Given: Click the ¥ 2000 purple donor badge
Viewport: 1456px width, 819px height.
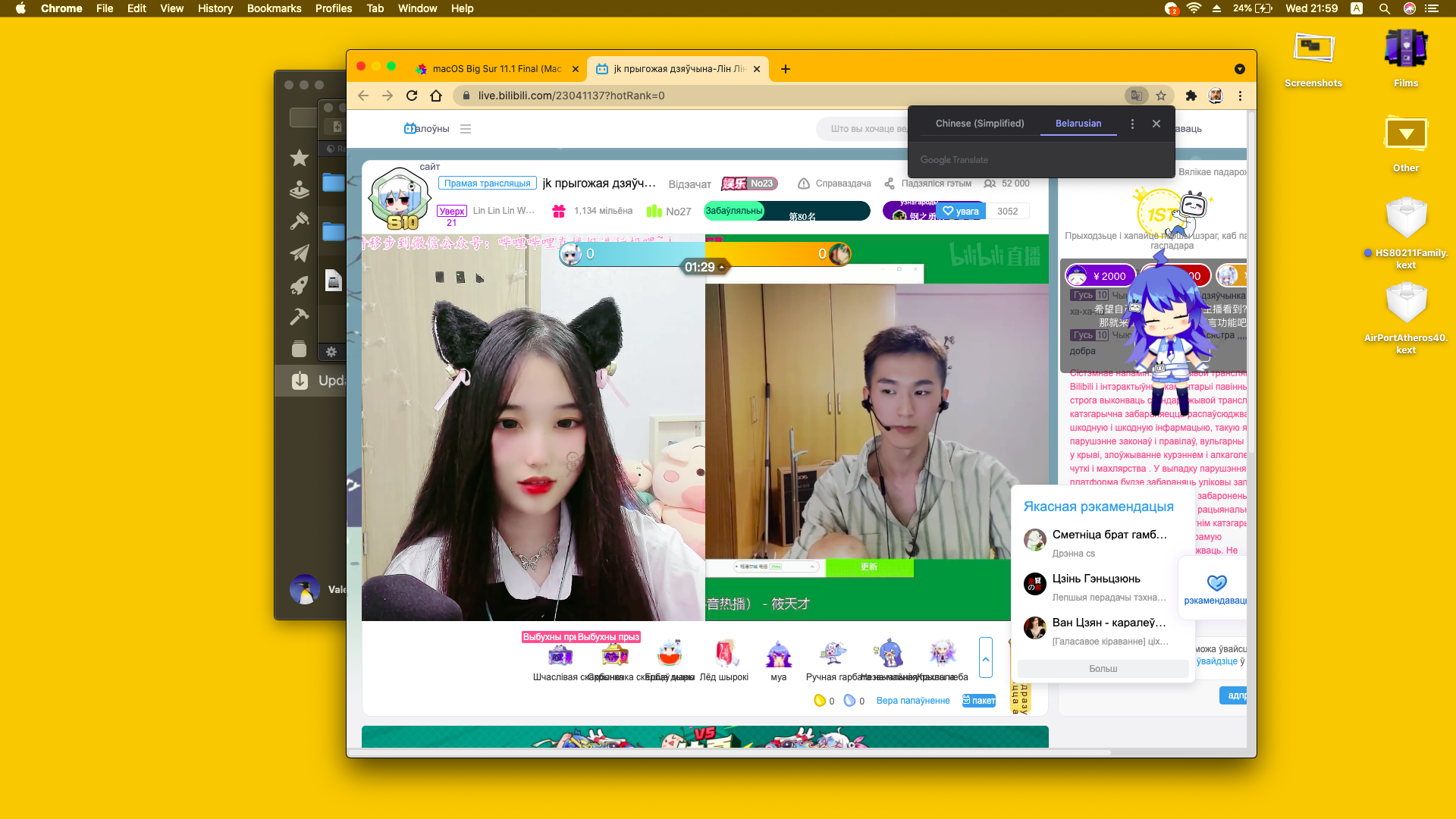Looking at the screenshot, I should point(1100,276).
